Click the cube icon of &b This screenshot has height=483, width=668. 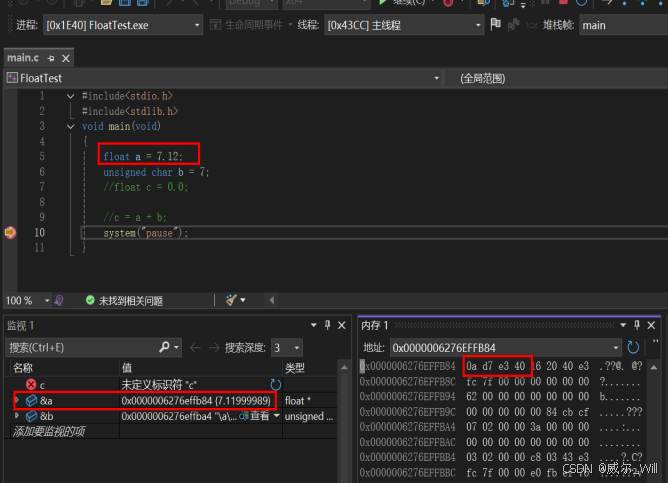(x=32, y=416)
